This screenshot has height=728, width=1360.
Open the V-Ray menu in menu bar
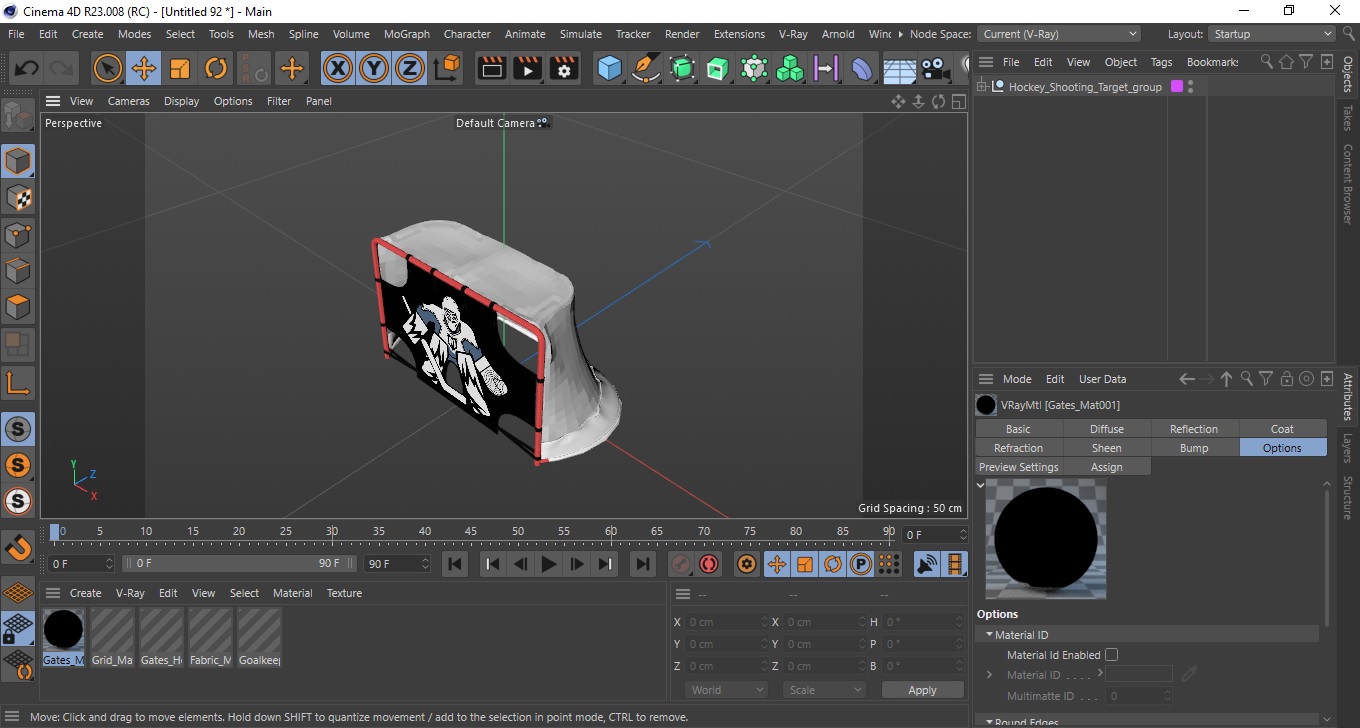pos(793,34)
